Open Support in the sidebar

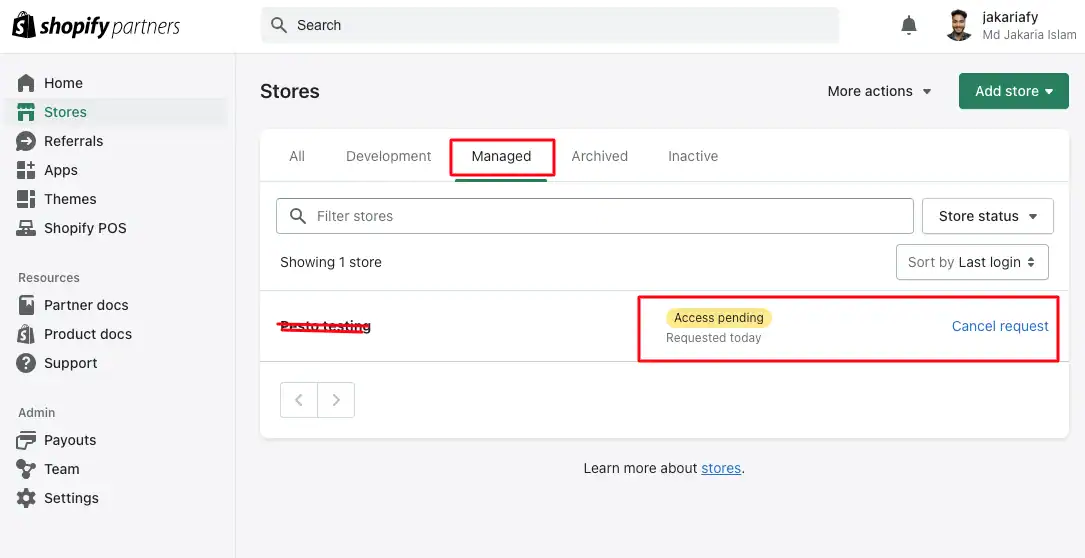pos(71,363)
